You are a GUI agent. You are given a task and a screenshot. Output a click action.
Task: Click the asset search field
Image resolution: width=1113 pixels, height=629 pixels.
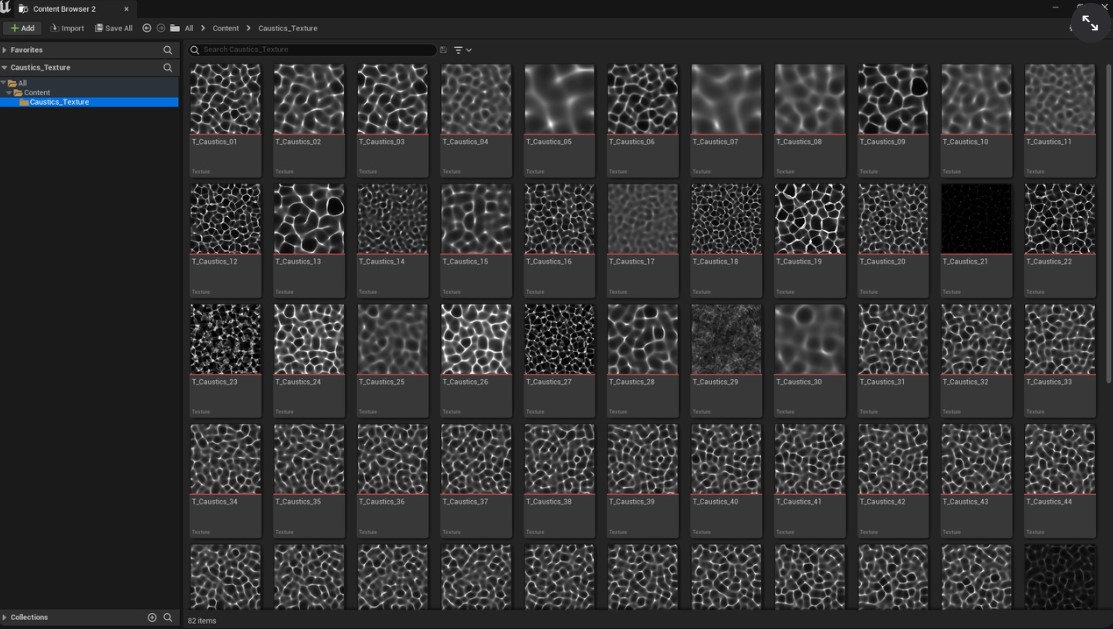312,50
